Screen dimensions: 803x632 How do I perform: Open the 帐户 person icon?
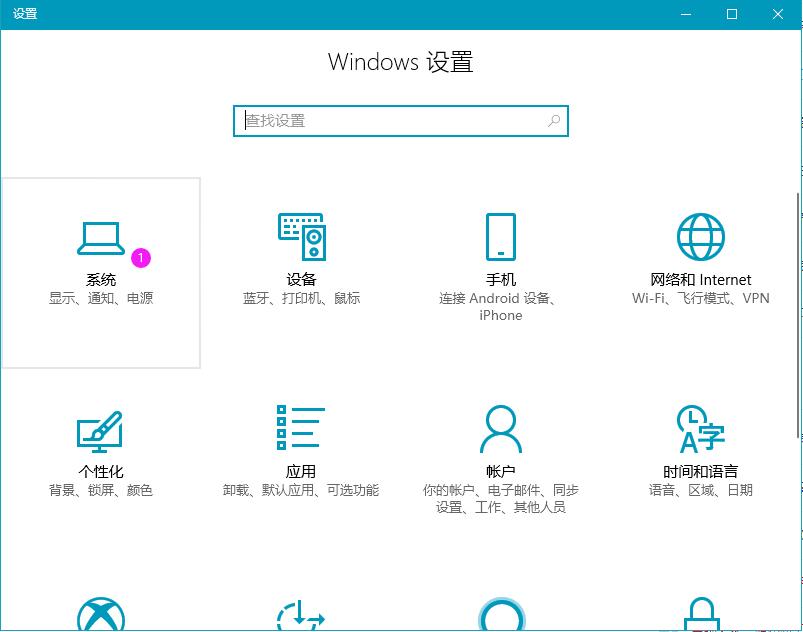point(501,429)
